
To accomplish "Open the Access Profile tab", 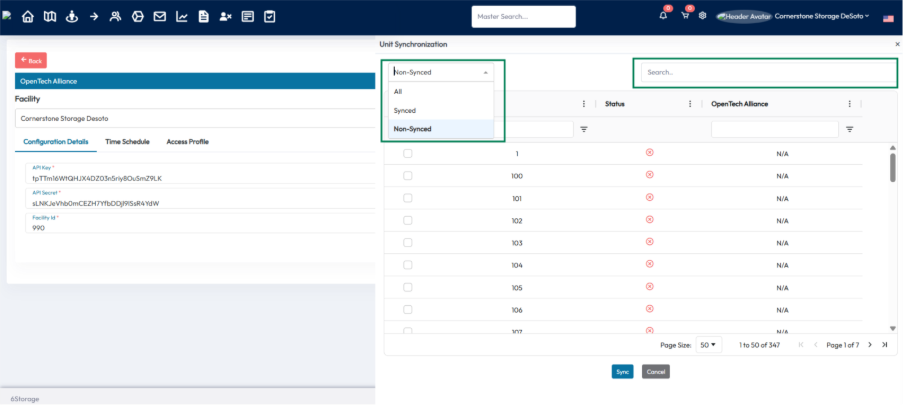I will tap(187, 142).
